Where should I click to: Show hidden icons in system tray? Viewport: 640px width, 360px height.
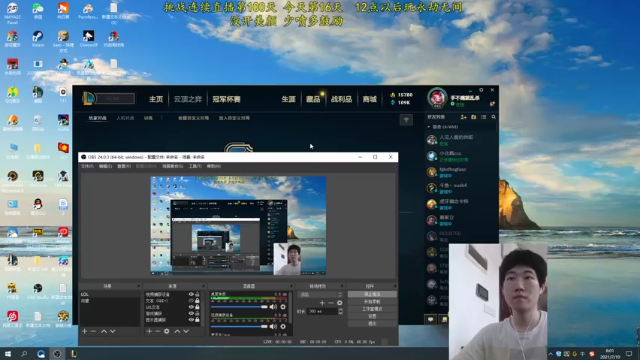pyautogui.click(x=551, y=354)
